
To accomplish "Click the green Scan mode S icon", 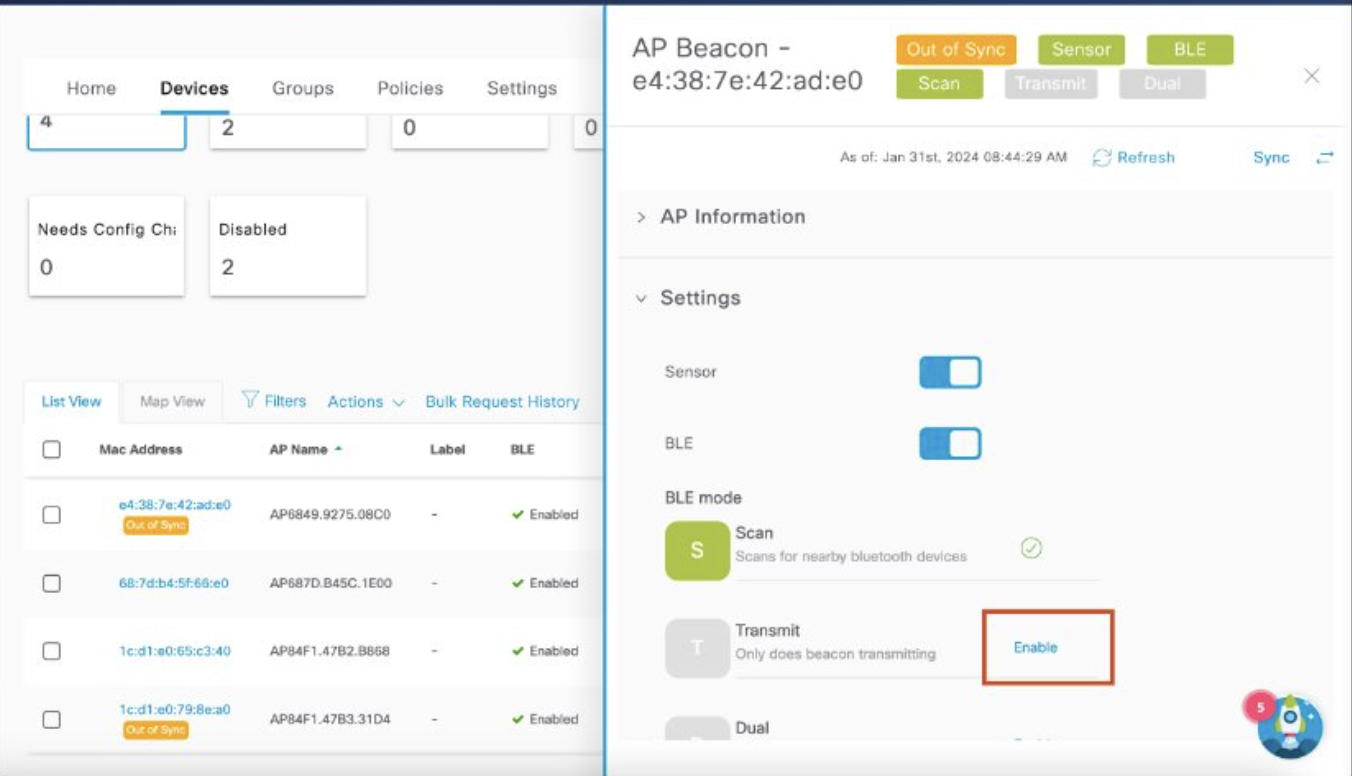I will coord(697,549).
